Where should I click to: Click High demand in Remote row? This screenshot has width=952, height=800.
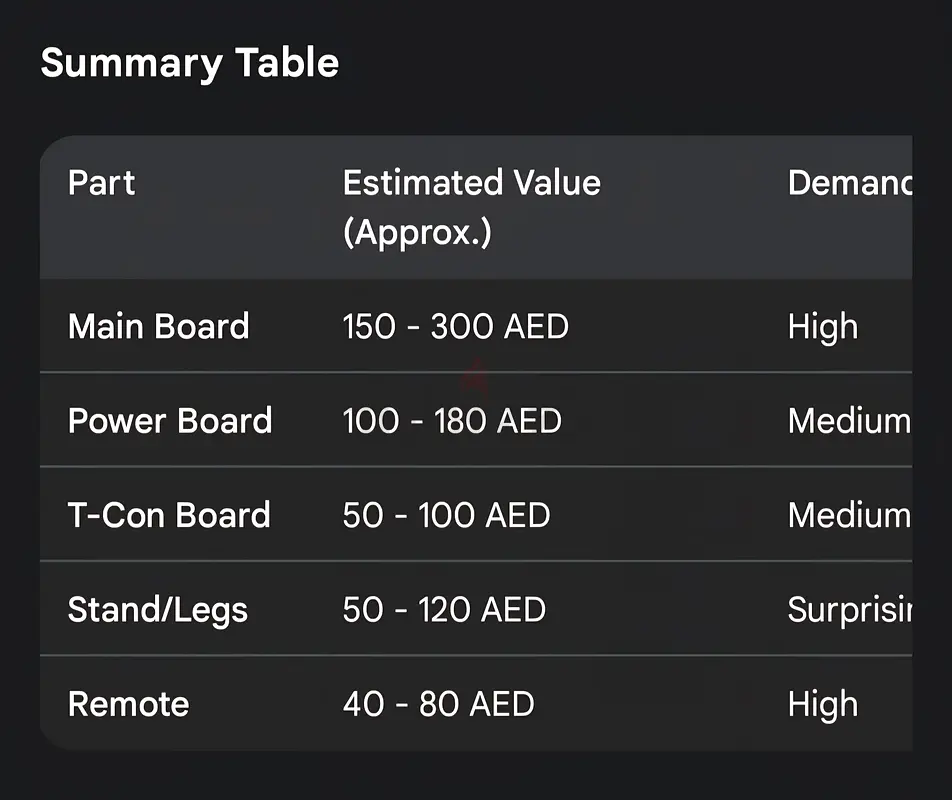click(x=822, y=704)
